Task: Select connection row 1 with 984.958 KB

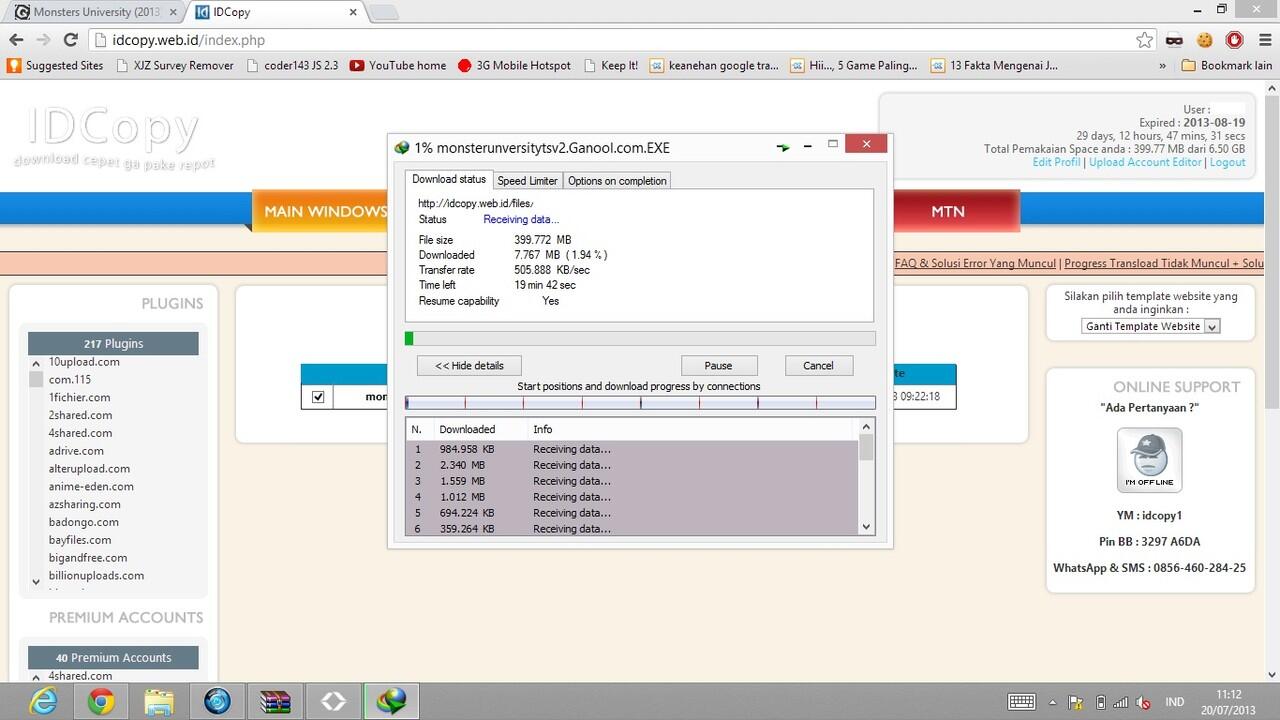Action: pos(632,449)
